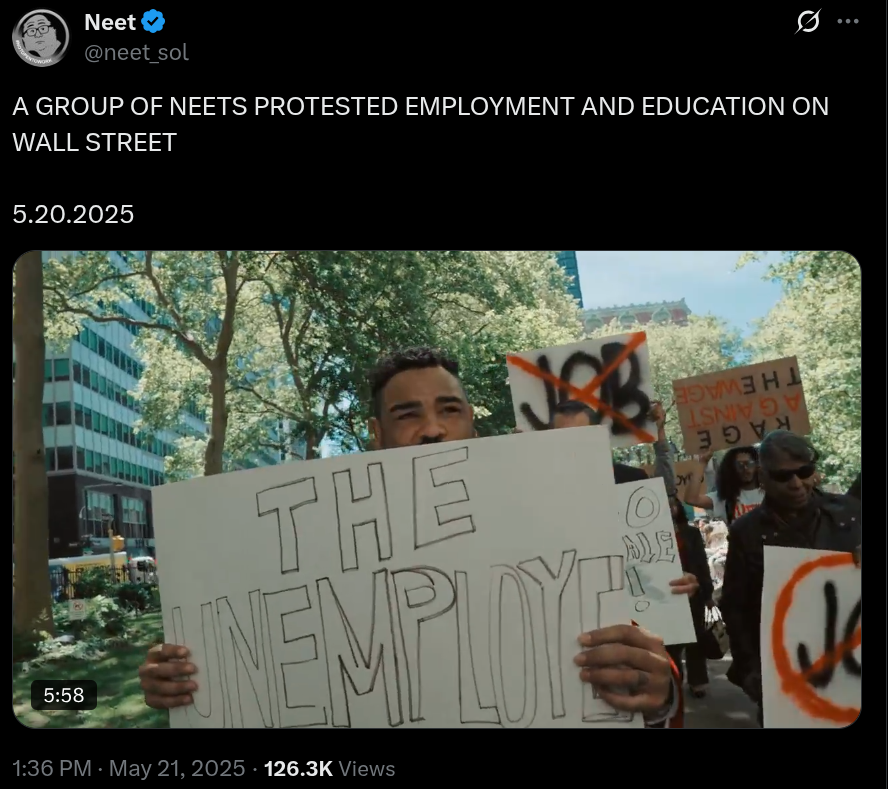Click the display name "Neet"
This screenshot has width=888, height=789.
110,23
